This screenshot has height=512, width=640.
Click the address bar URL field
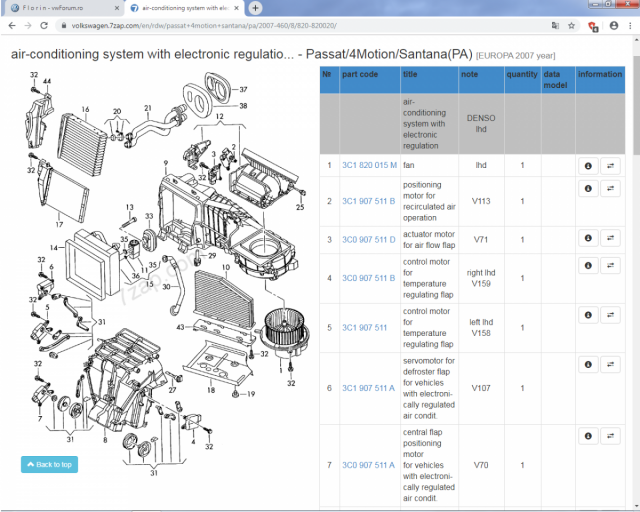click(x=300, y=24)
